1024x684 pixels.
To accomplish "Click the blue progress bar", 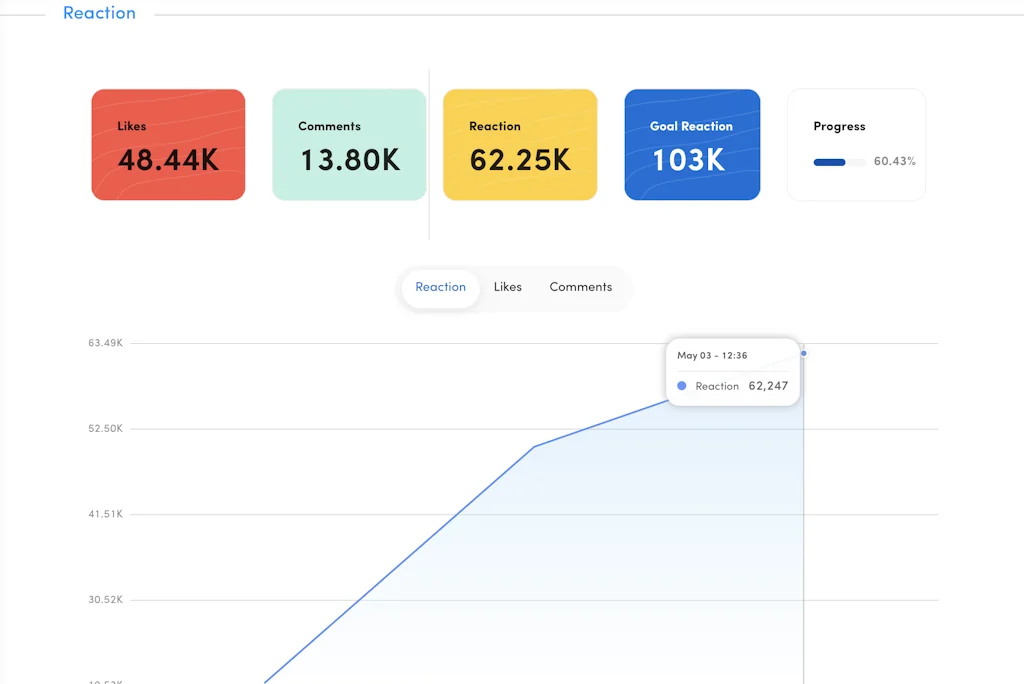I will (830, 162).
